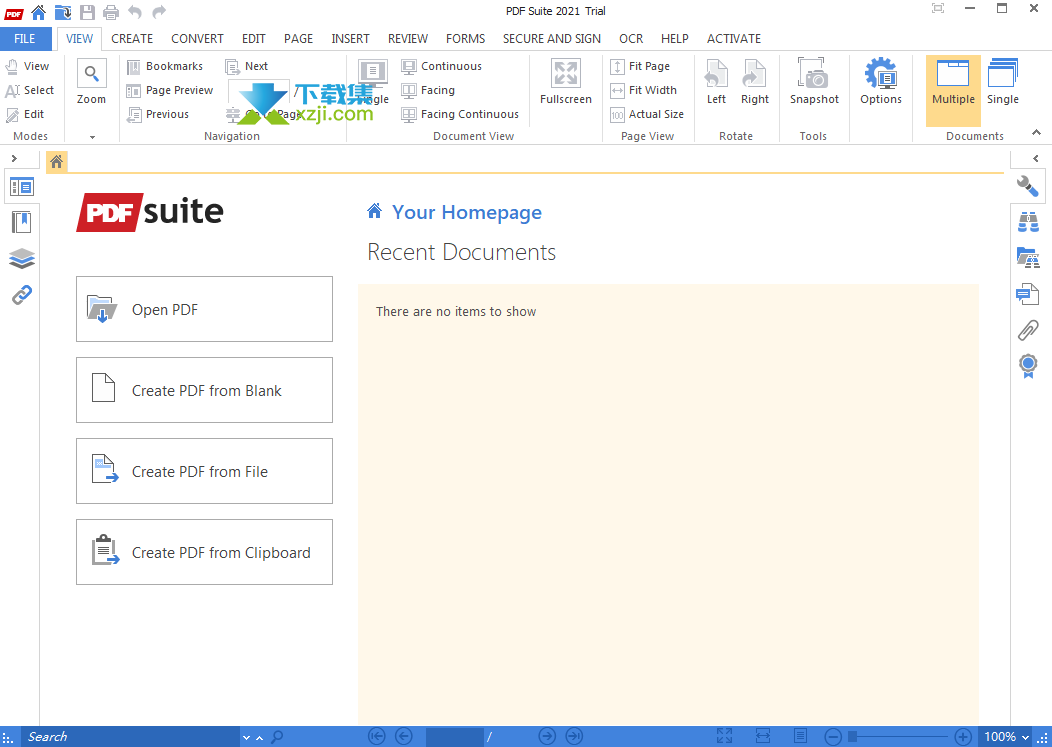
Task: Click the page layout icon in status bar
Action: pyautogui.click(x=800, y=736)
